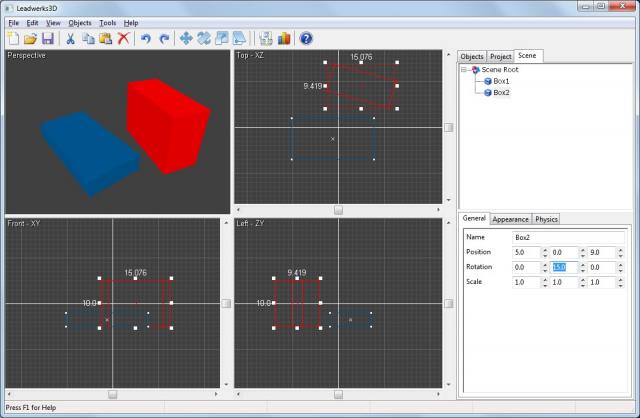Image resolution: width=640 pixels, height=418 pixels.
Task: Switch to the Physics tab
Action: (546, 219)
